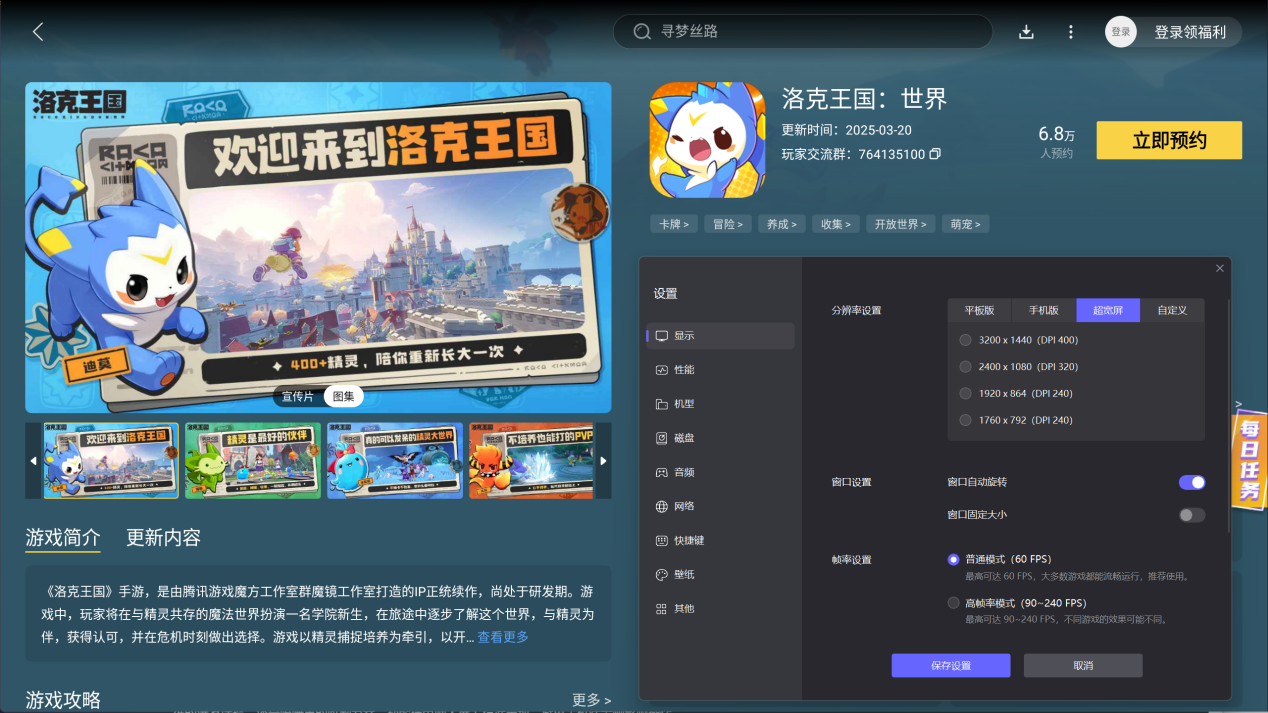Open the downloads icon in top bar
The image size is (1268, 713).
click(1026, 32)
